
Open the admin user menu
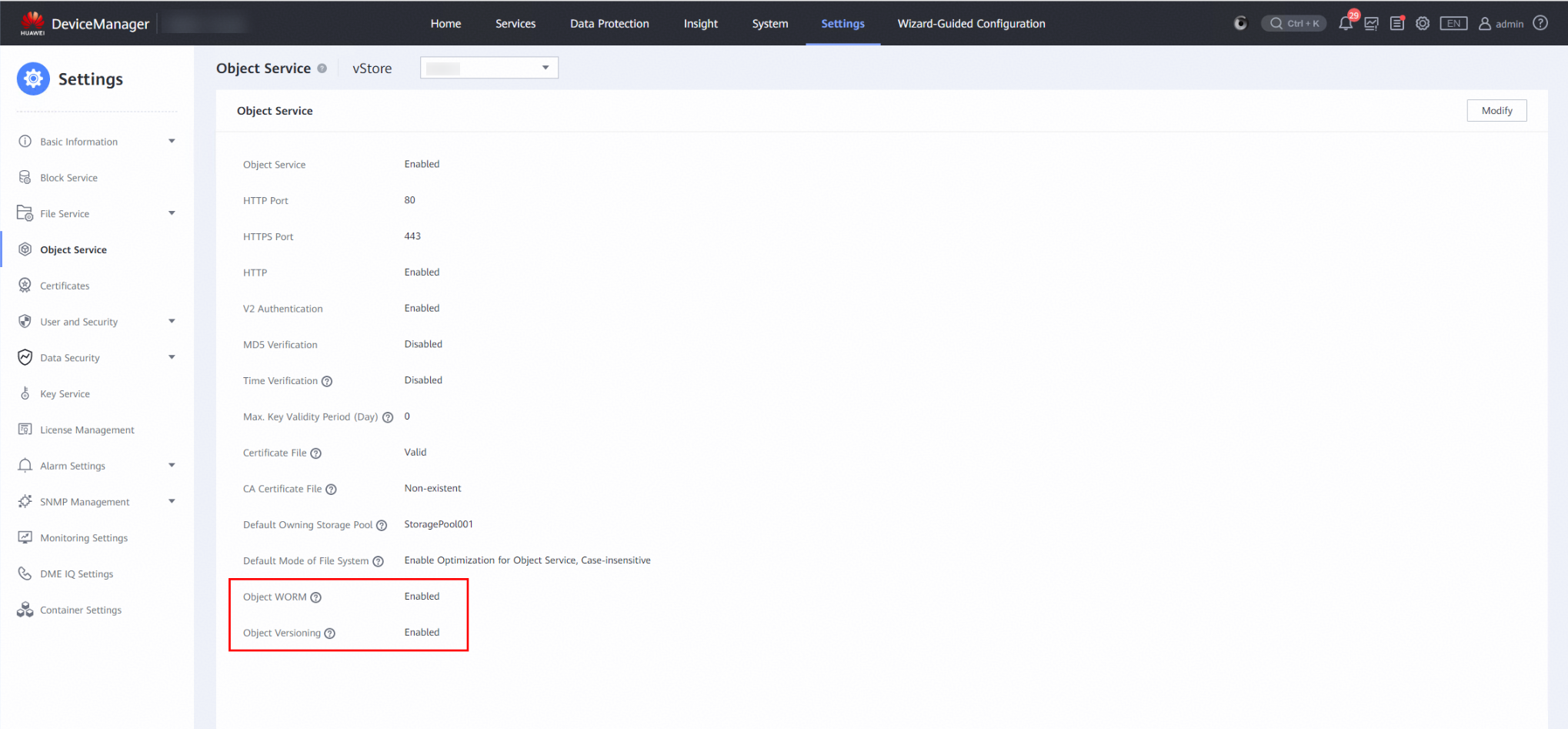point(1501,24)
